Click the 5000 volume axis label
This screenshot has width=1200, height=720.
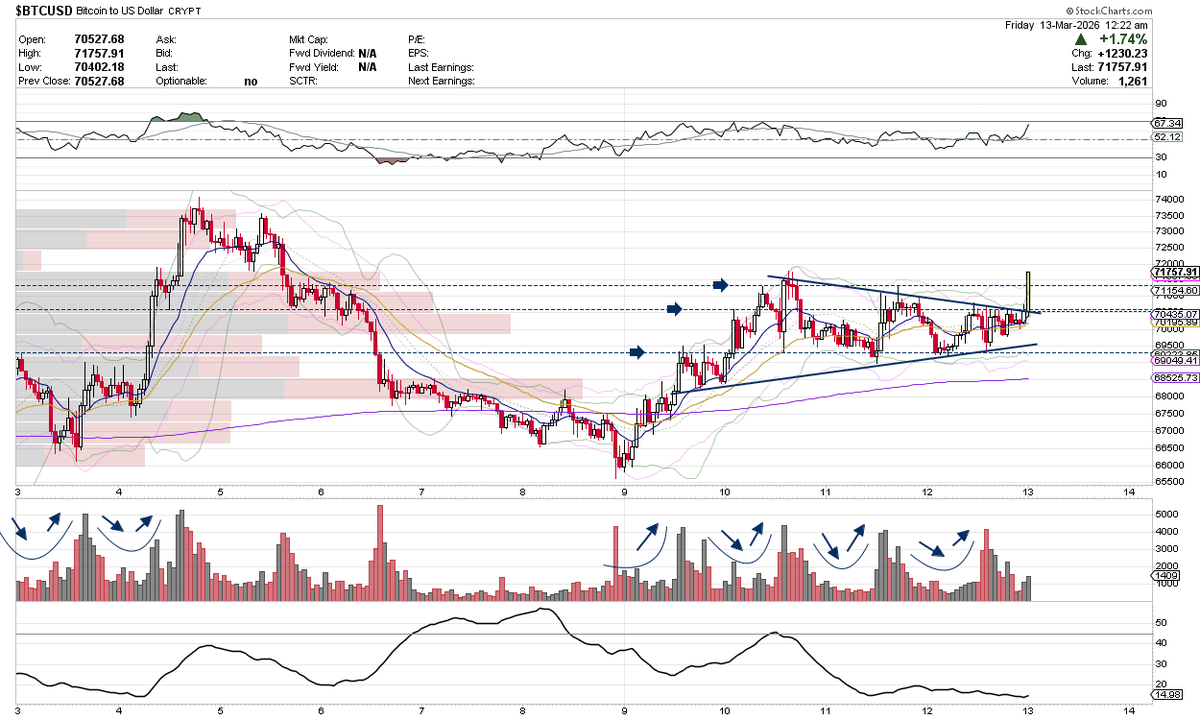[x=1166, y=514]
